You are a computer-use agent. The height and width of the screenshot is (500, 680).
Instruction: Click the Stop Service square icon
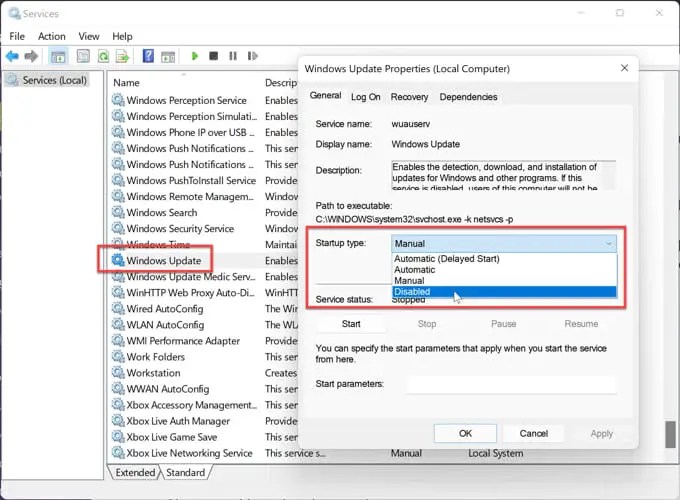(213, 56)
